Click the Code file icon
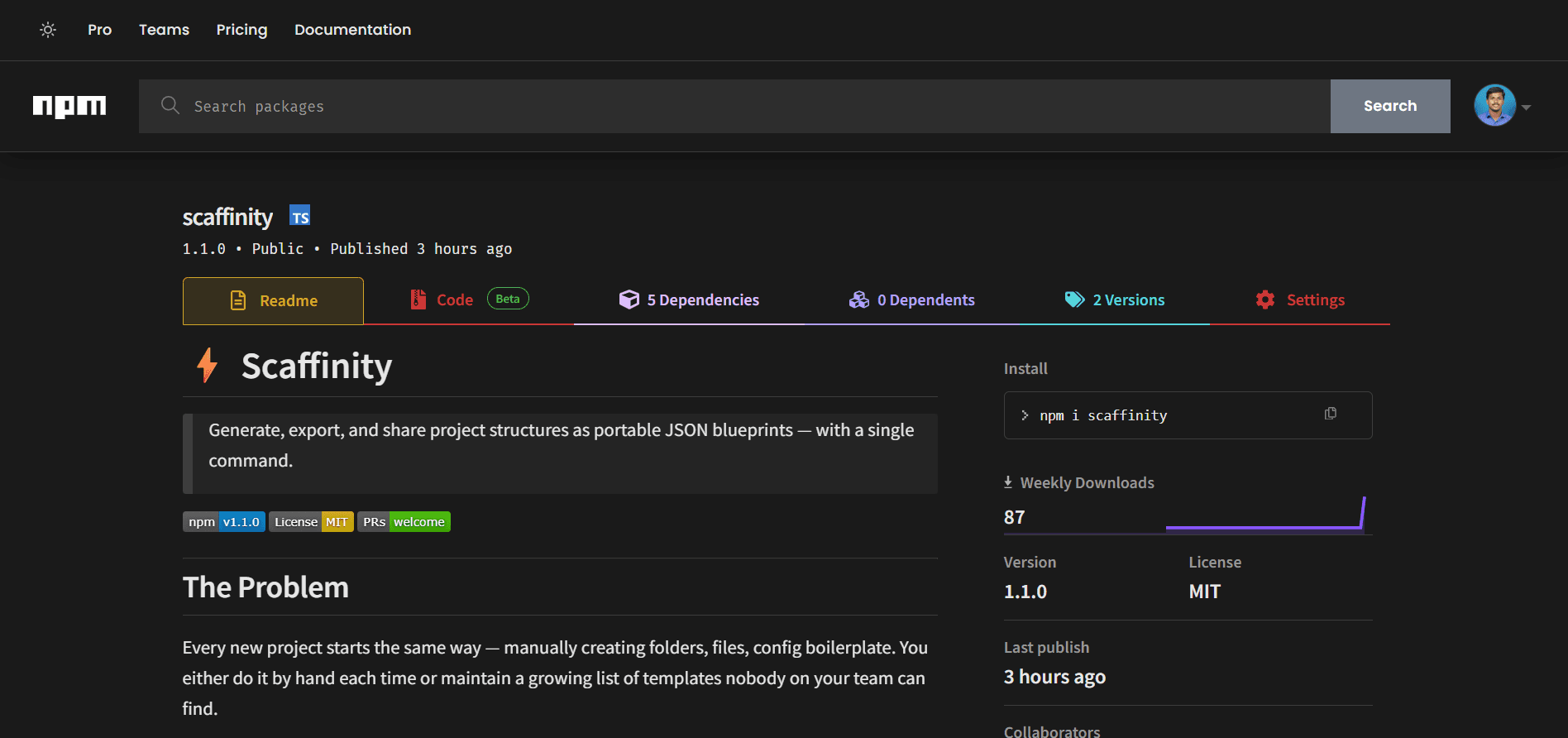Viewport: 1568px width, 738px height. [x=418, y=300]
